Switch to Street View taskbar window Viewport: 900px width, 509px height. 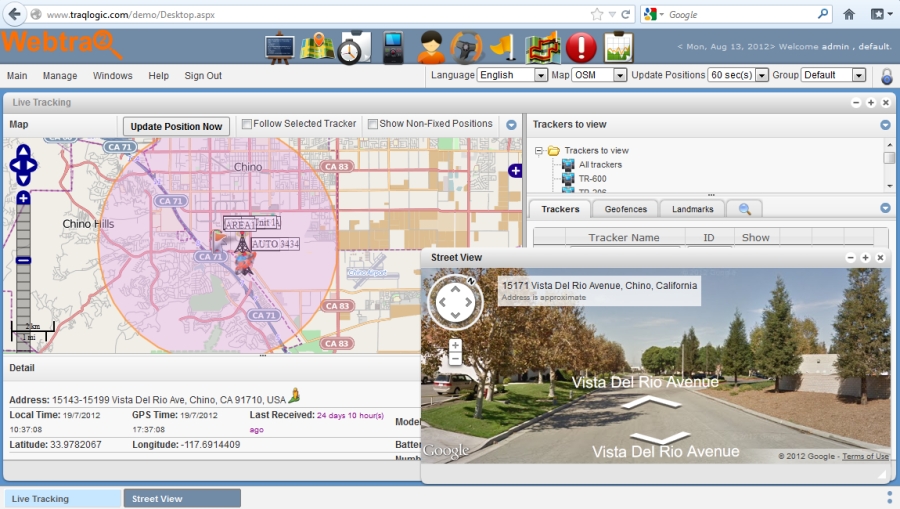(x=183, y=499)
